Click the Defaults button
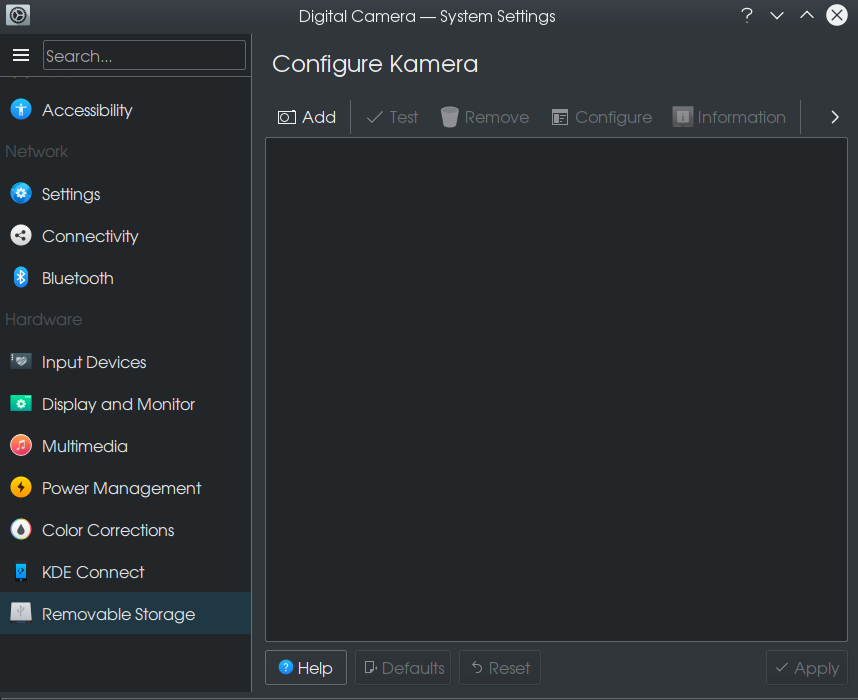Image resolution: width=858 pixels, height=700 pixels. 403,668
